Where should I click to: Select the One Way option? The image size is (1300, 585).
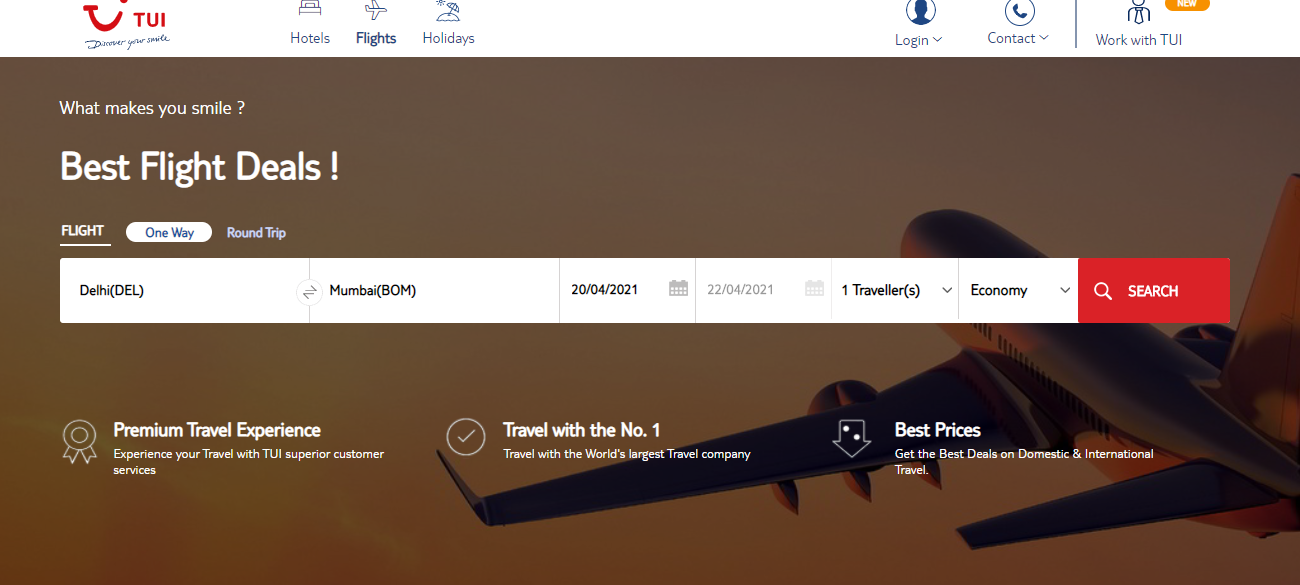coord(168,232)
